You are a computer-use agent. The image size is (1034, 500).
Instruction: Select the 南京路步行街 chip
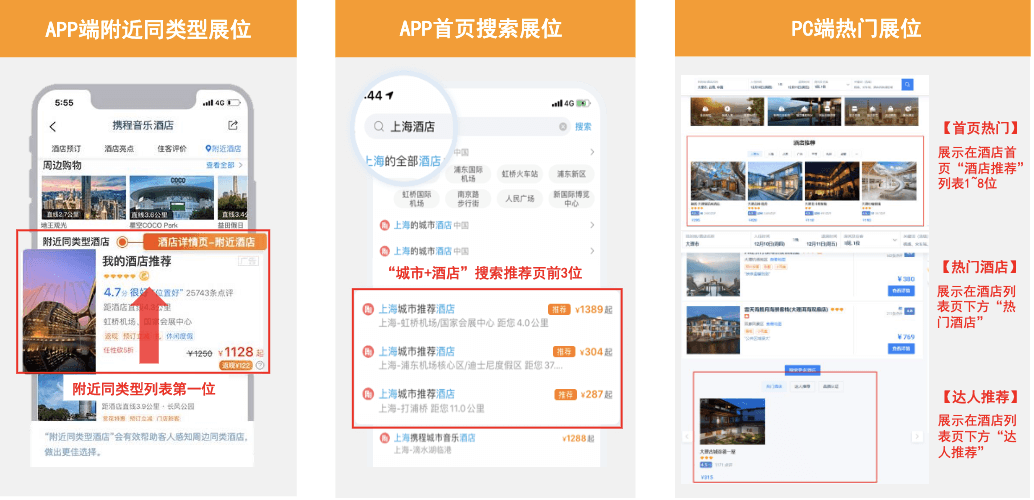coord(467,198)
